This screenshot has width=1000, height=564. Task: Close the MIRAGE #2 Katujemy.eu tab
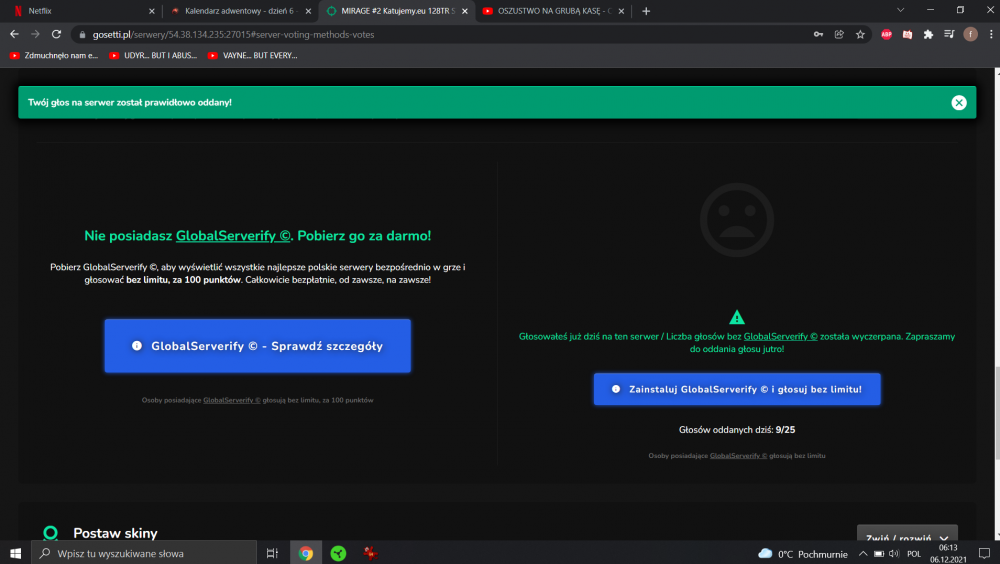tap(465, 11)
